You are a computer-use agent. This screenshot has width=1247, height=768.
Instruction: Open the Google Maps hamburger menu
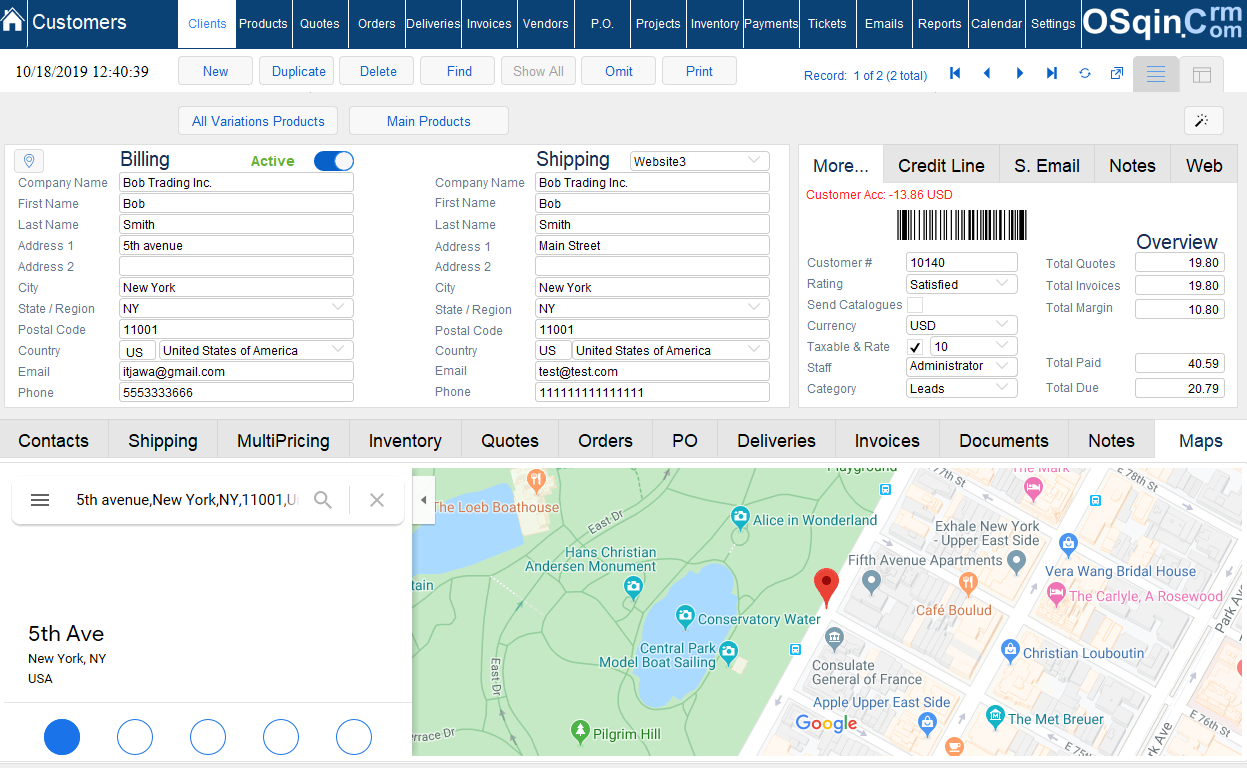coord(40,500)
